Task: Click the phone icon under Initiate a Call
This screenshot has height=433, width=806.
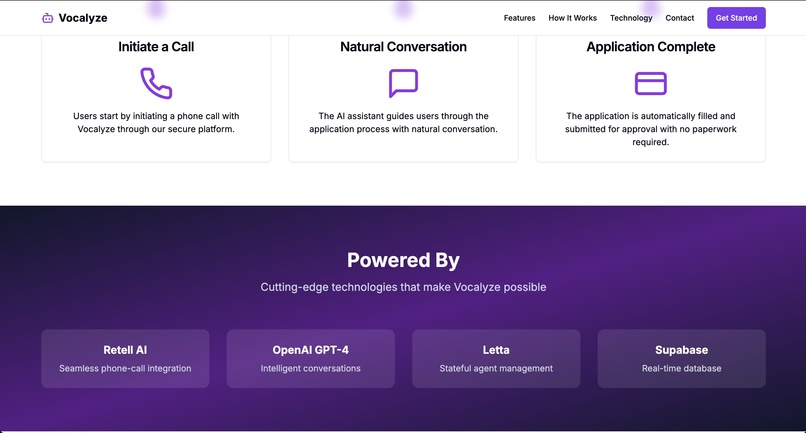Action: click(x=156, y=83)
